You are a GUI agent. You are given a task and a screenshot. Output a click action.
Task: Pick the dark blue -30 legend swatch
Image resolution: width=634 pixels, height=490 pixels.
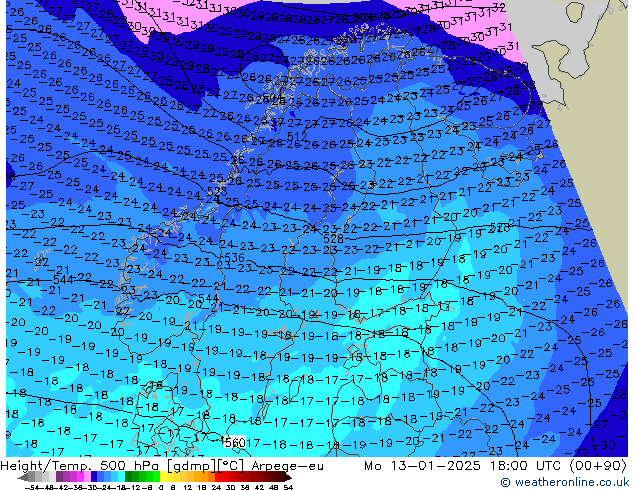click(94, 476)
